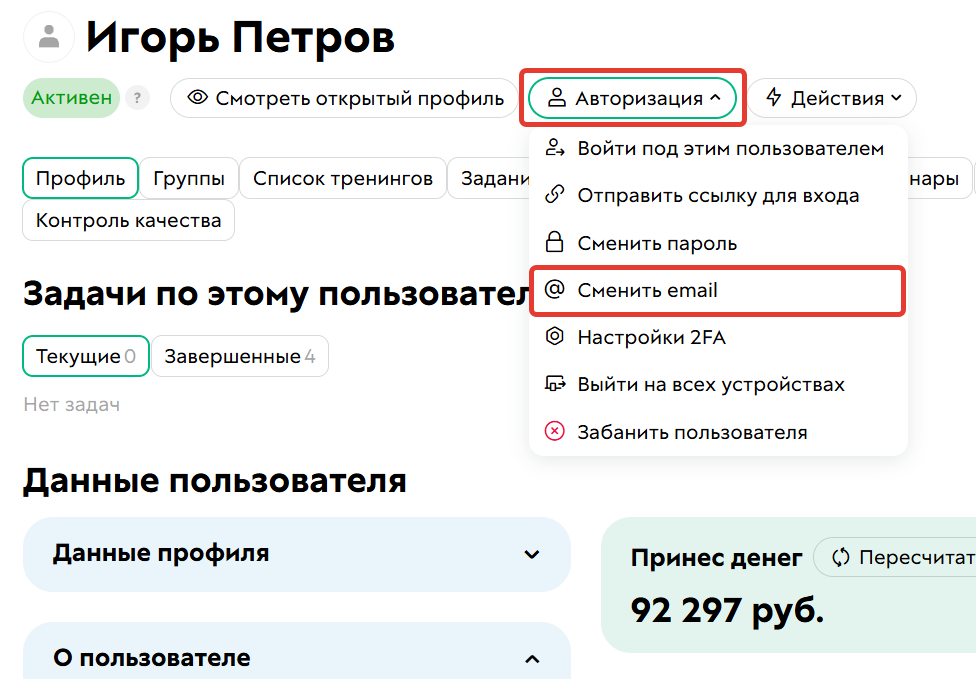Select the person icon for logging in as user
976x679 pixels.
(x=555, y=147)
